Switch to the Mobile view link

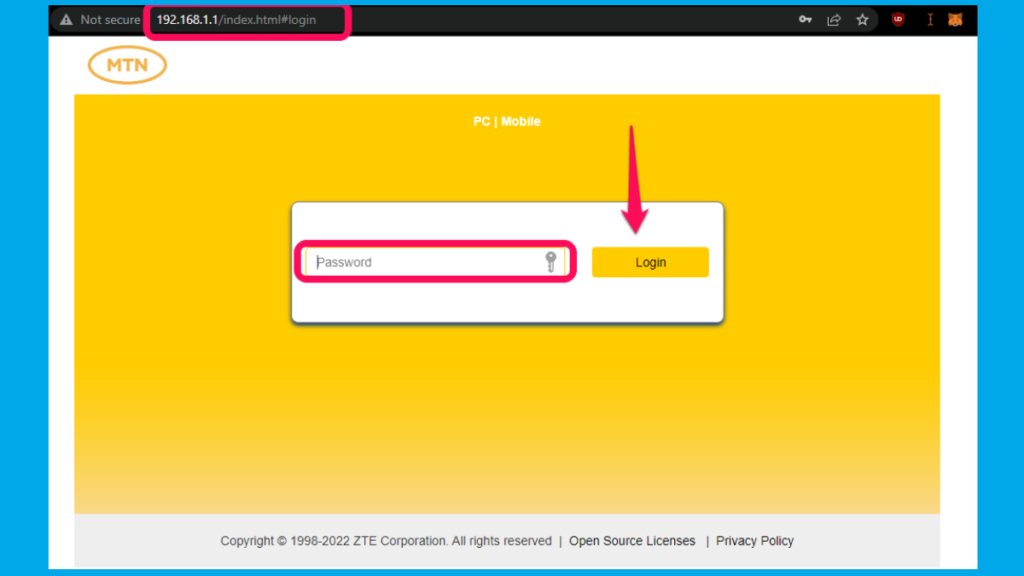coord(520,121)
